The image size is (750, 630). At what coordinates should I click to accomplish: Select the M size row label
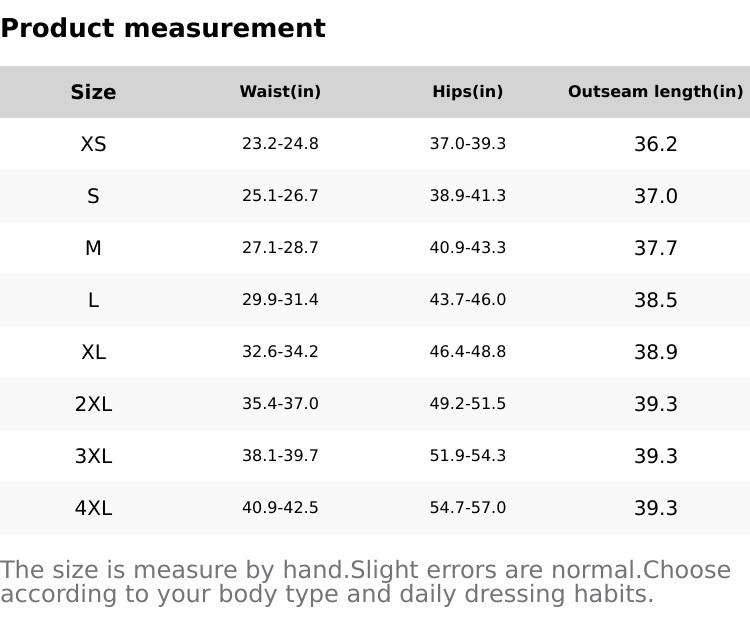[x=93, y=248]
